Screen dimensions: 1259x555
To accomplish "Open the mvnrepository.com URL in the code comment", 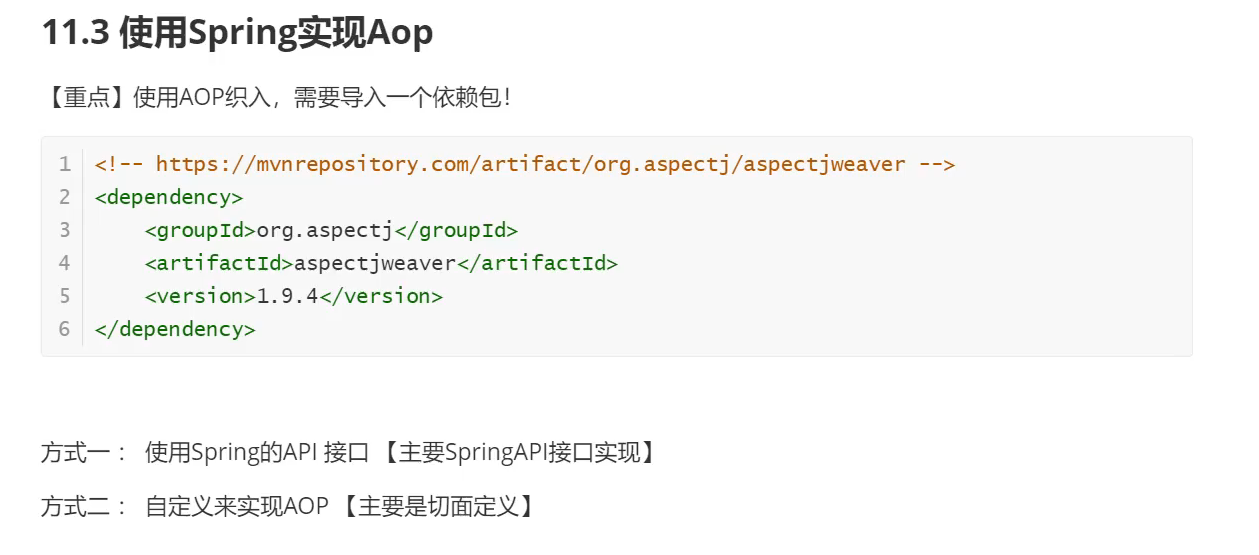I will point(531,164).
